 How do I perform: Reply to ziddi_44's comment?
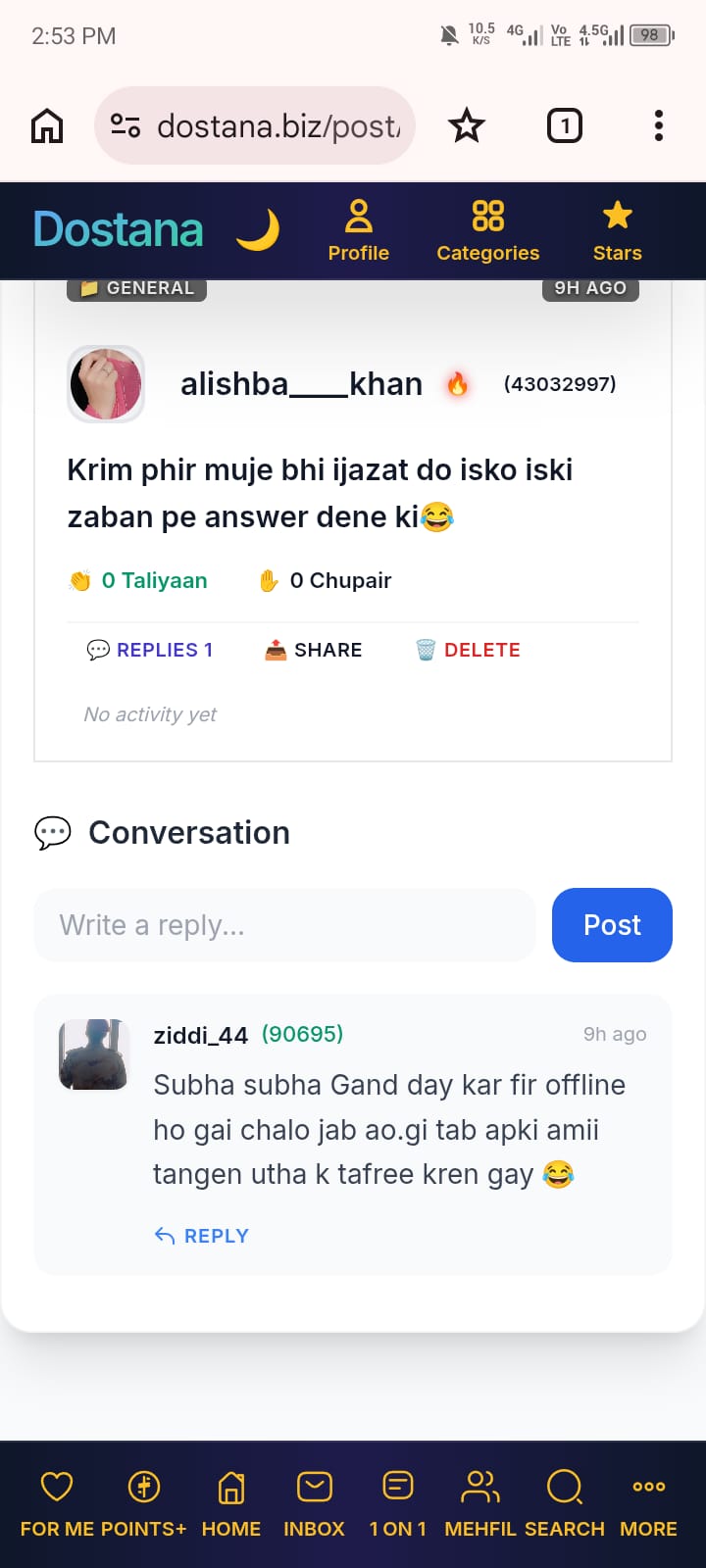(202, 1236)
